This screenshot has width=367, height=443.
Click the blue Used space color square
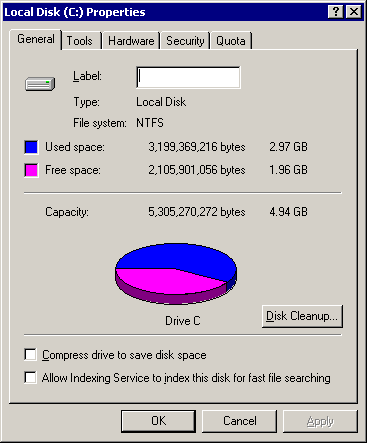pos(31,147)
